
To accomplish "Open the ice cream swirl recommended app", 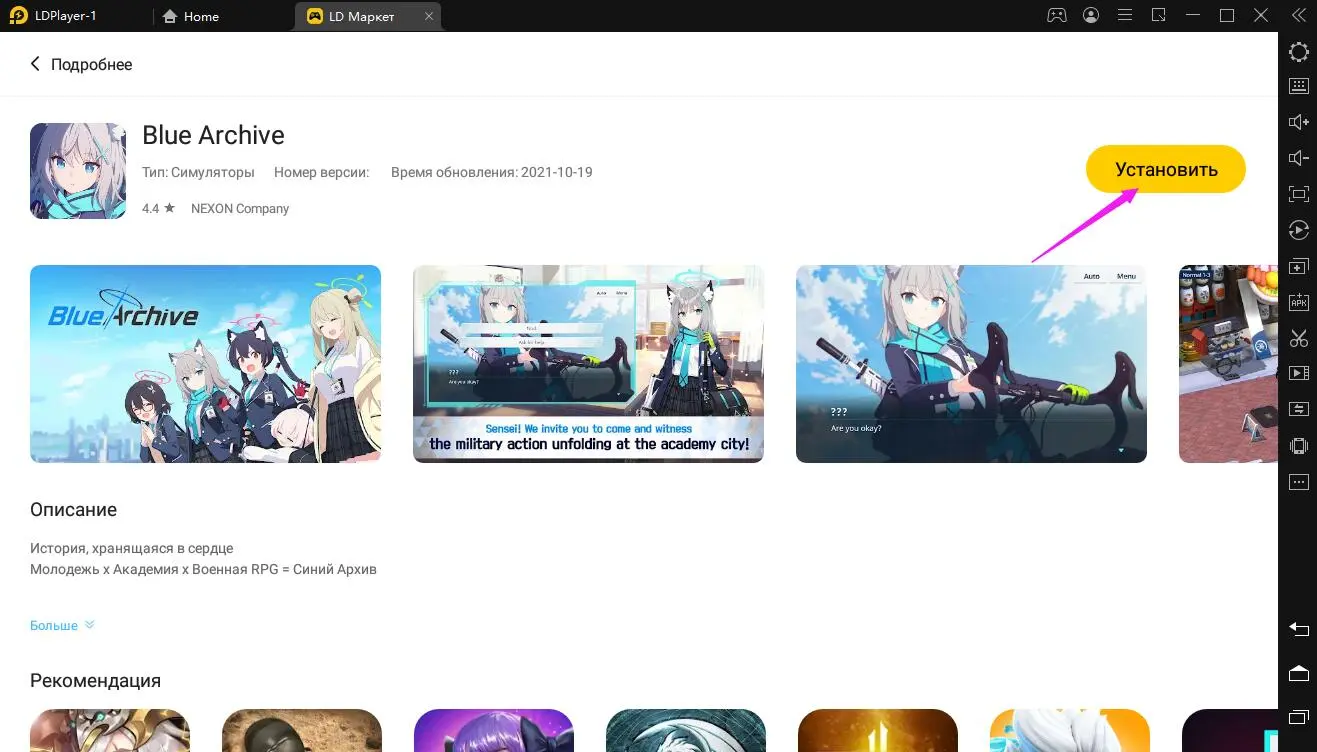I will (x=1070, y=730).
